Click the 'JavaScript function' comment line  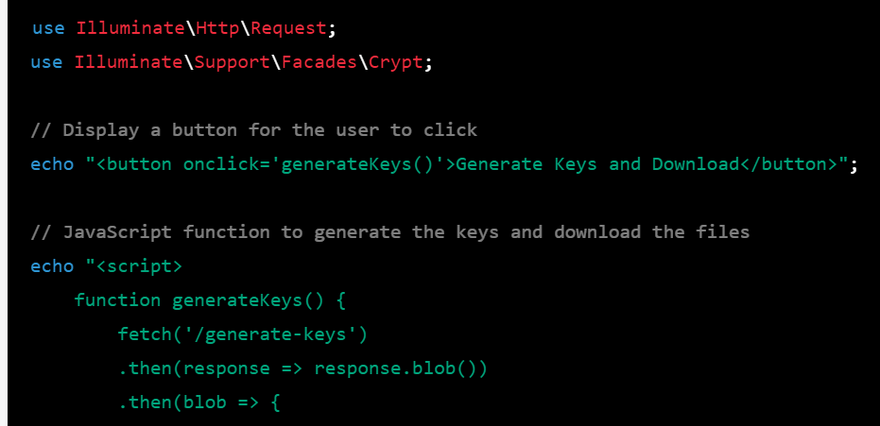coord(390,232)
